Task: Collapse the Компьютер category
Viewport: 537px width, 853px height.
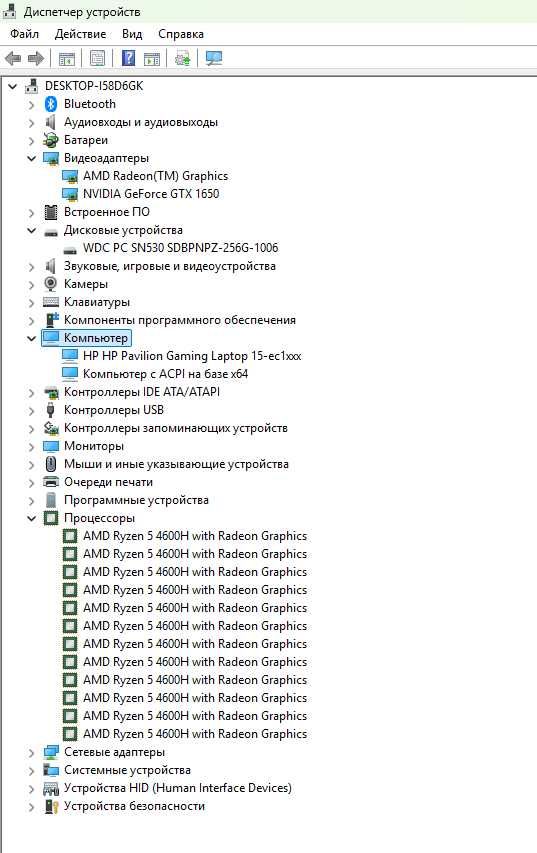Action: tap(32, 338)
